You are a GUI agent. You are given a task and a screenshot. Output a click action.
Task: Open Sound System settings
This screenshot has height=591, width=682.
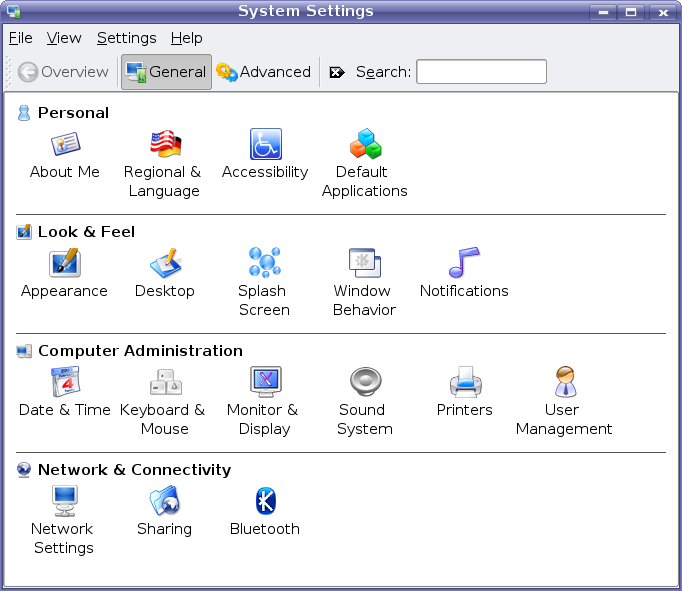click(364, 384)
